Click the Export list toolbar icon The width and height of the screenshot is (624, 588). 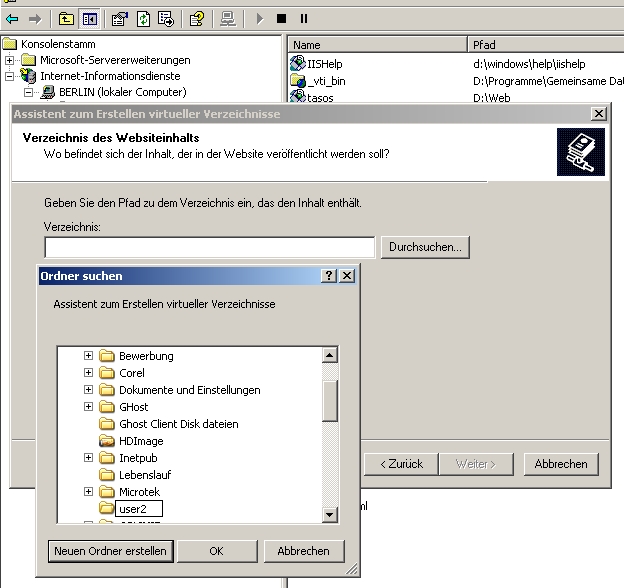(x=165, y=18)
